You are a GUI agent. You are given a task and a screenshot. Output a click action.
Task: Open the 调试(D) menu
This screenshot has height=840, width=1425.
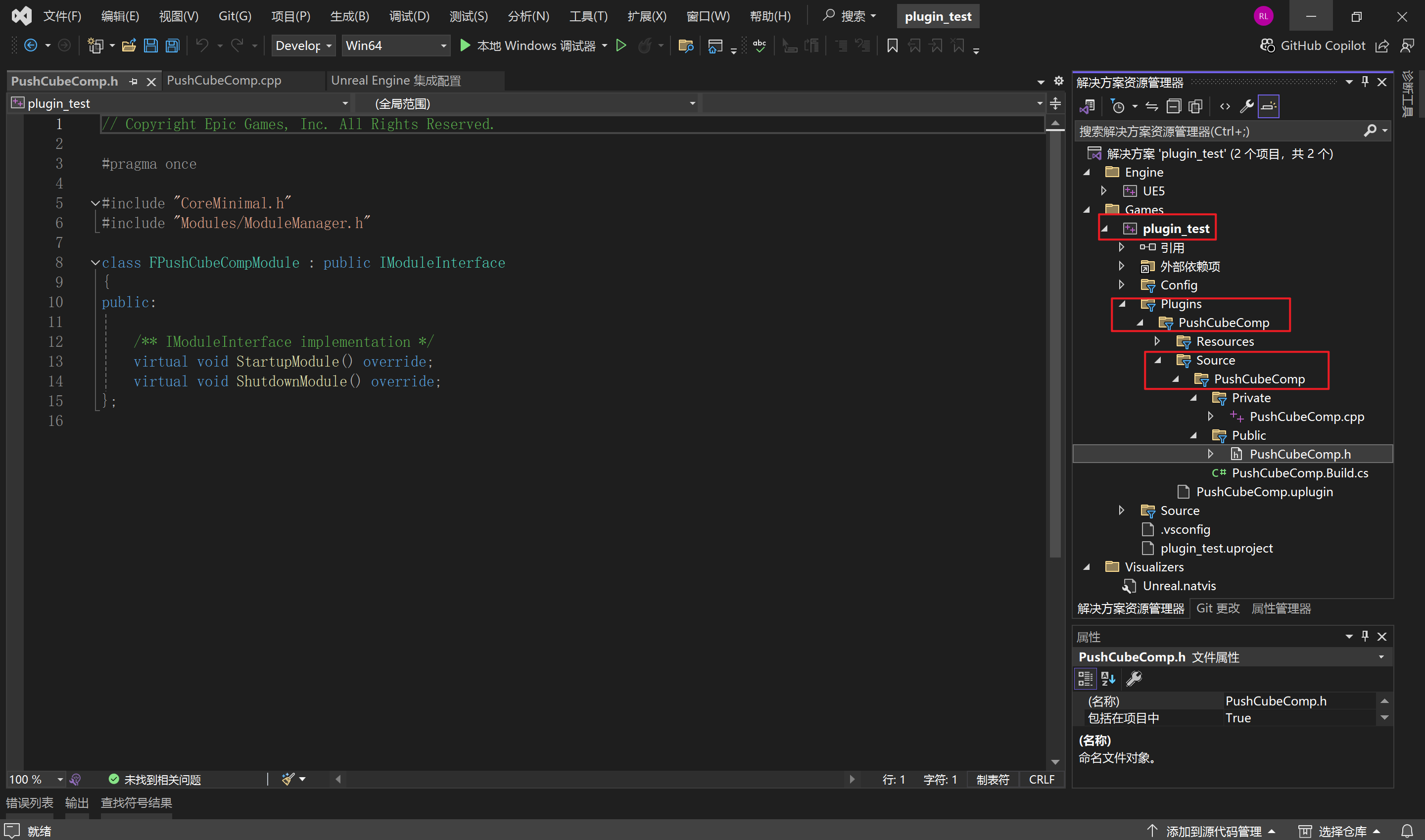(x=409, y=16)
